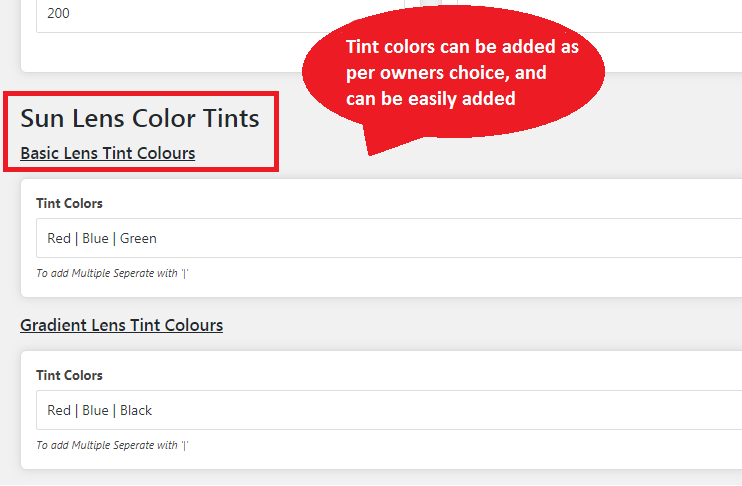742x486 pixels.
Task: Click the input field containing 200
Action: pos(221,16)
